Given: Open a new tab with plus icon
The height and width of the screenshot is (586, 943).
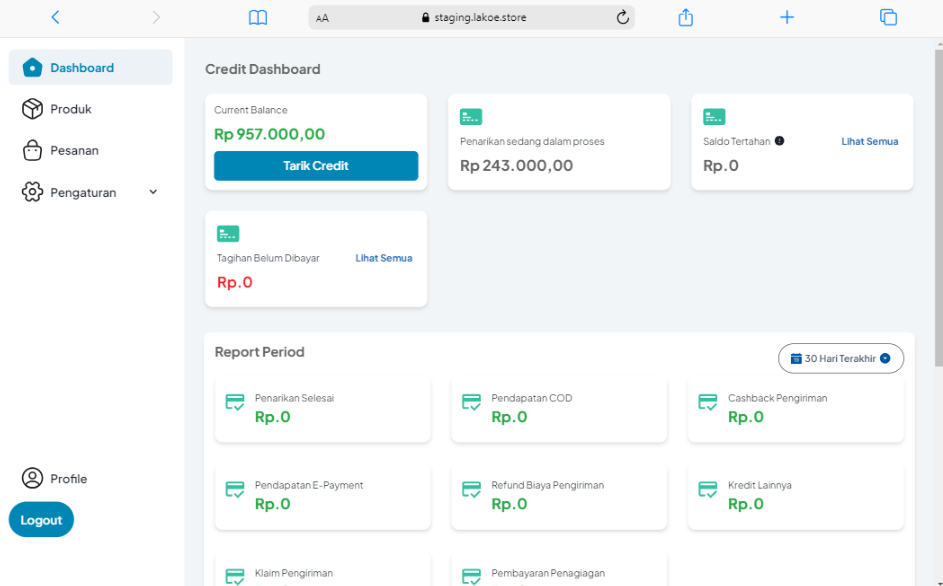Looking at the screenshot, I should [787, 17].
